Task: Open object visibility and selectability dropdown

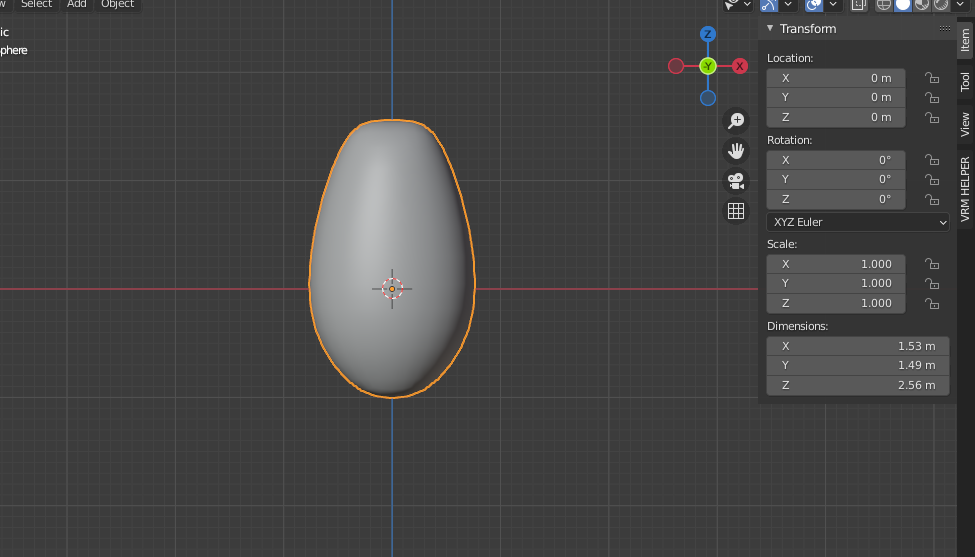Action: (737, 5)
